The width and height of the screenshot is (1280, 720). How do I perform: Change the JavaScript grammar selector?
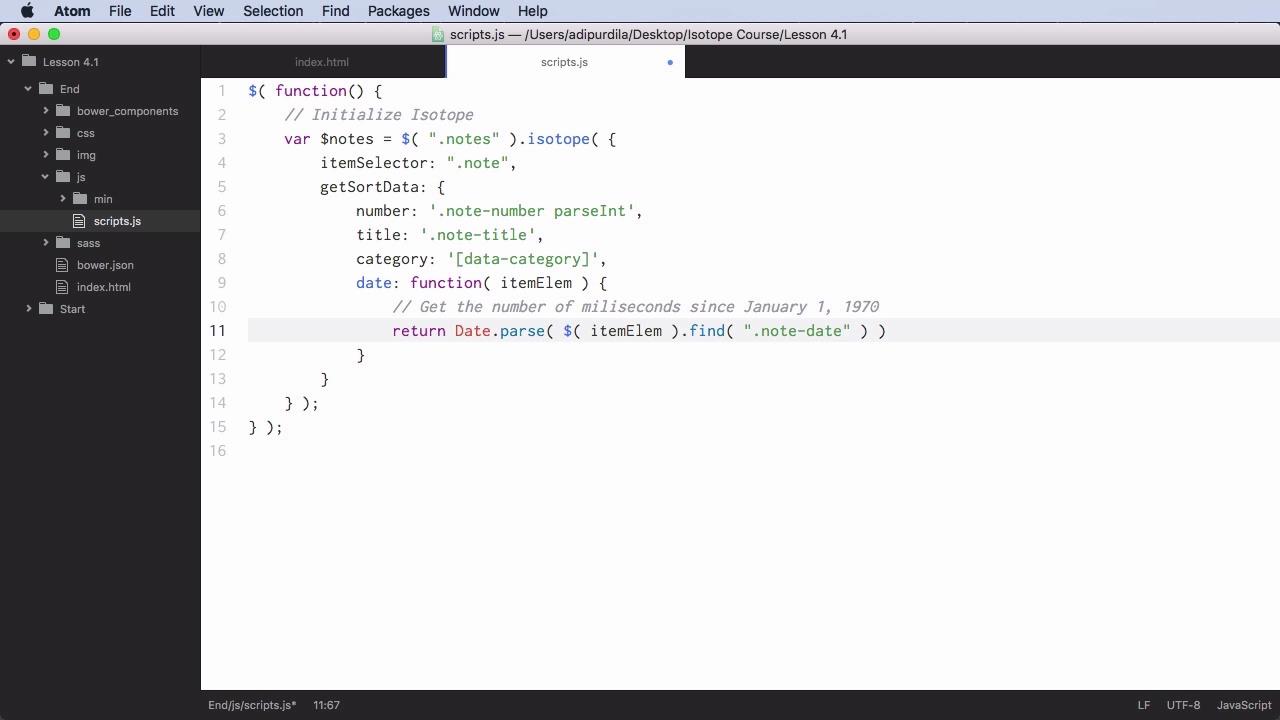point(1244,705)
